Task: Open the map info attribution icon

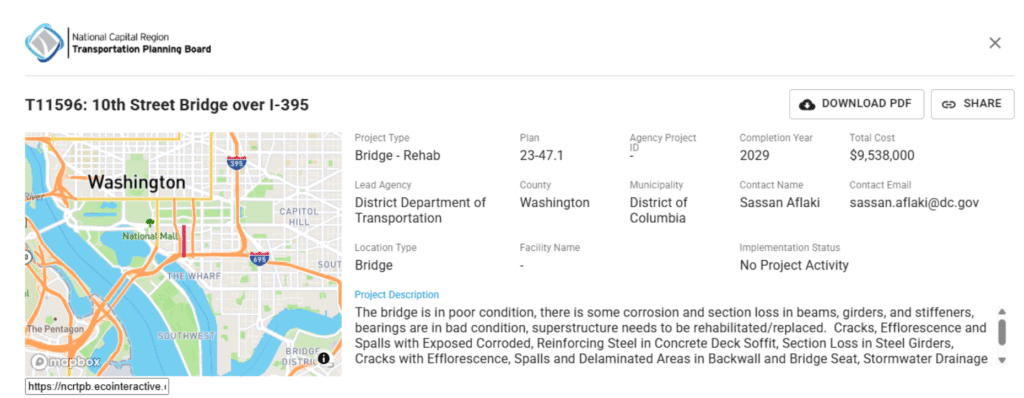Action: tap(324, 357)
